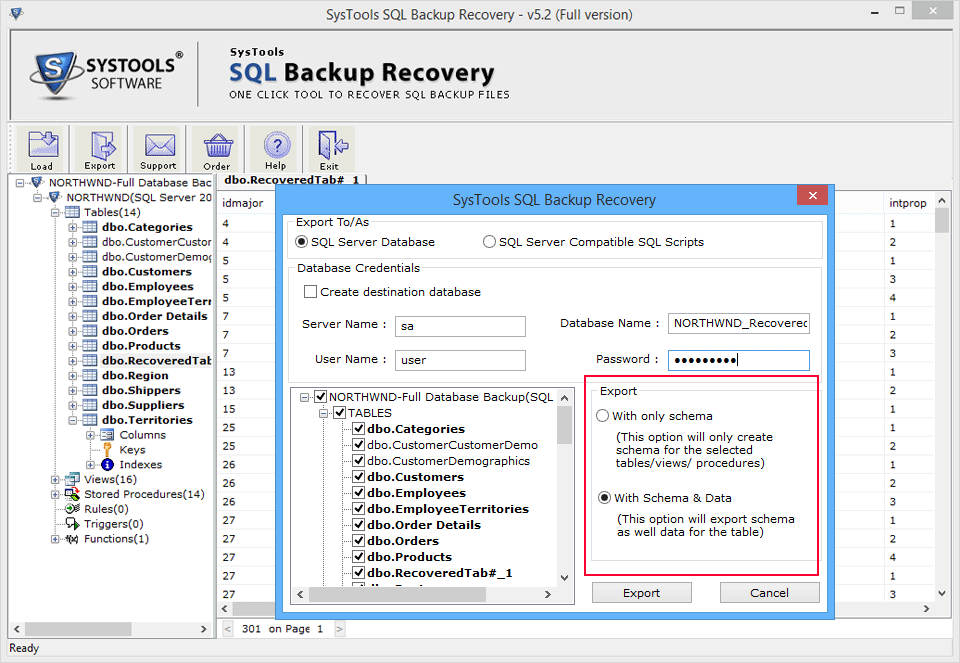This screenshot has height=663, width=960.
Task: Select the Views(16) node icon
Action: click(x=72, y=479)
